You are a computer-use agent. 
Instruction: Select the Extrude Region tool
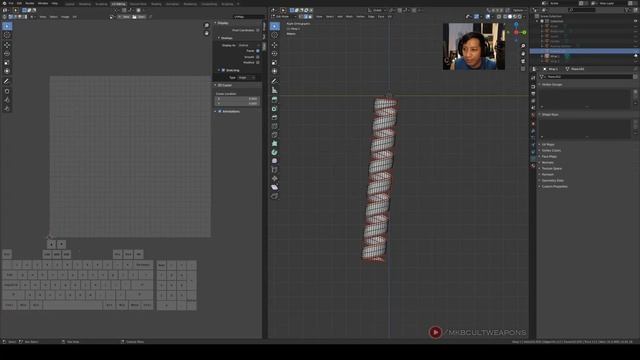pyautogui.click(x=275, y=100)
